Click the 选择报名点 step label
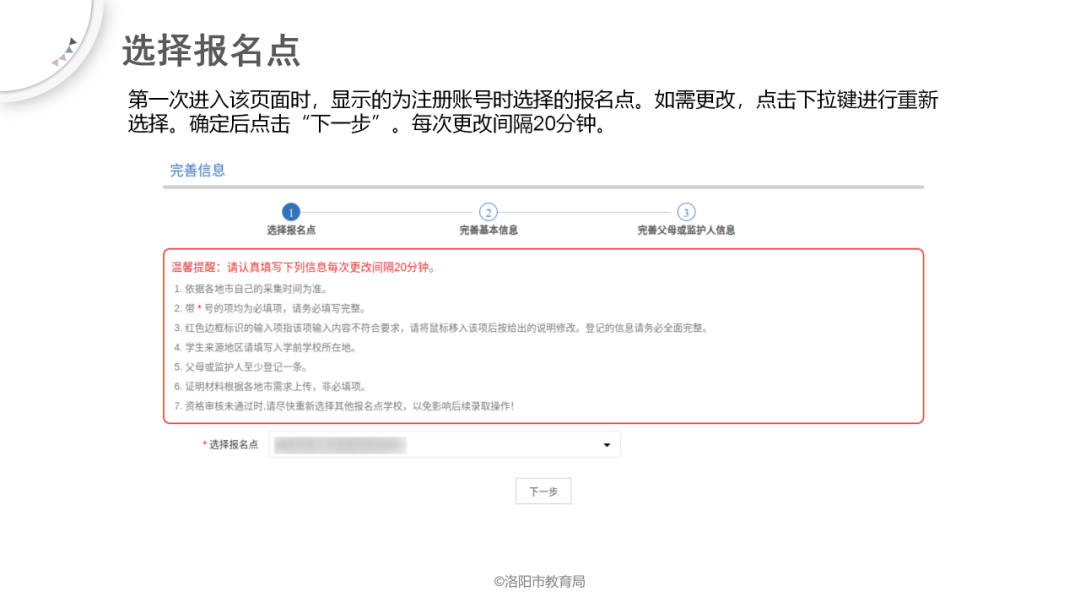Image resolution: width=1080 pixels, height=608 pixels. 291,228
